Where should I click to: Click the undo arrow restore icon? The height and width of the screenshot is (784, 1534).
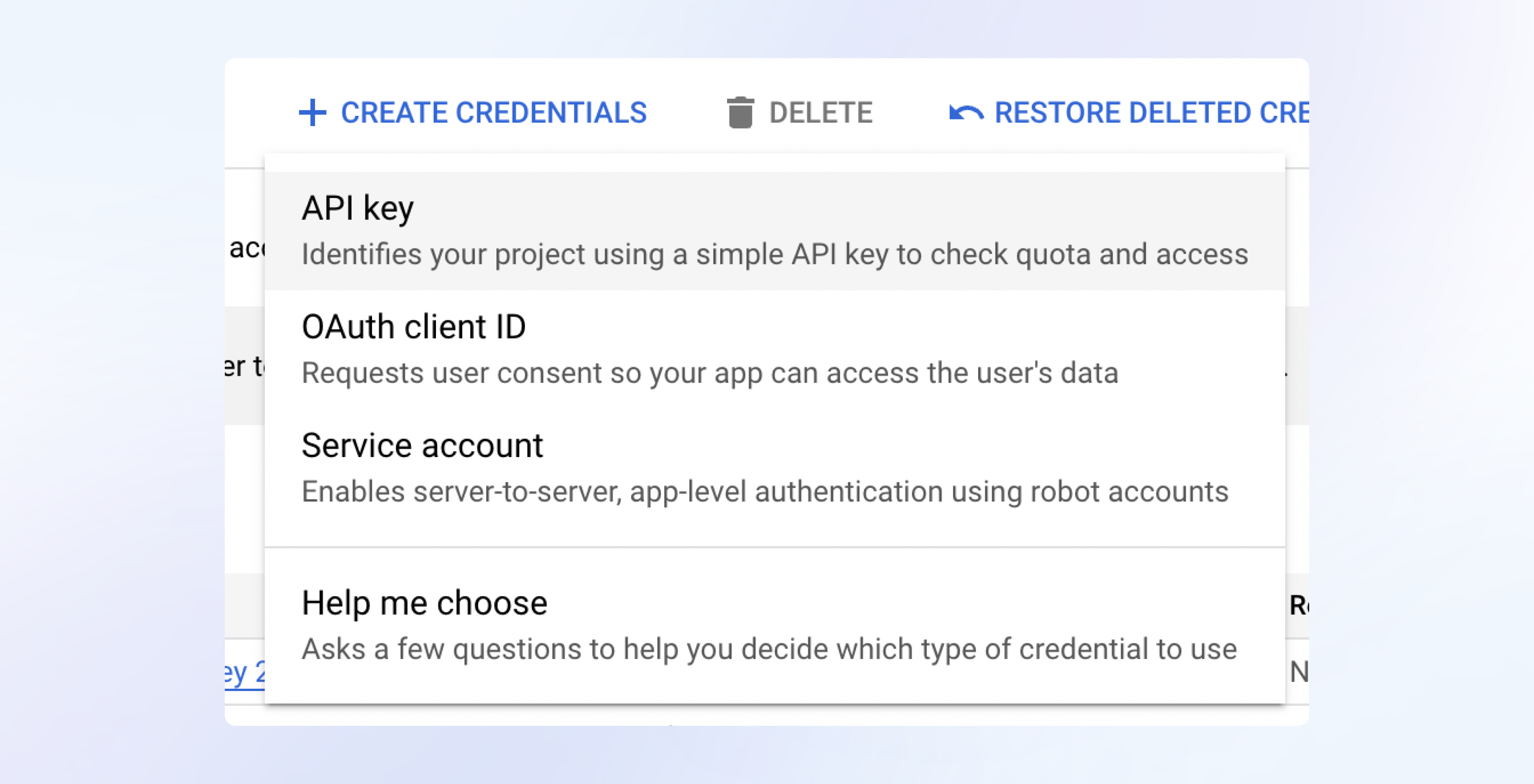click(x=965, y=112)
